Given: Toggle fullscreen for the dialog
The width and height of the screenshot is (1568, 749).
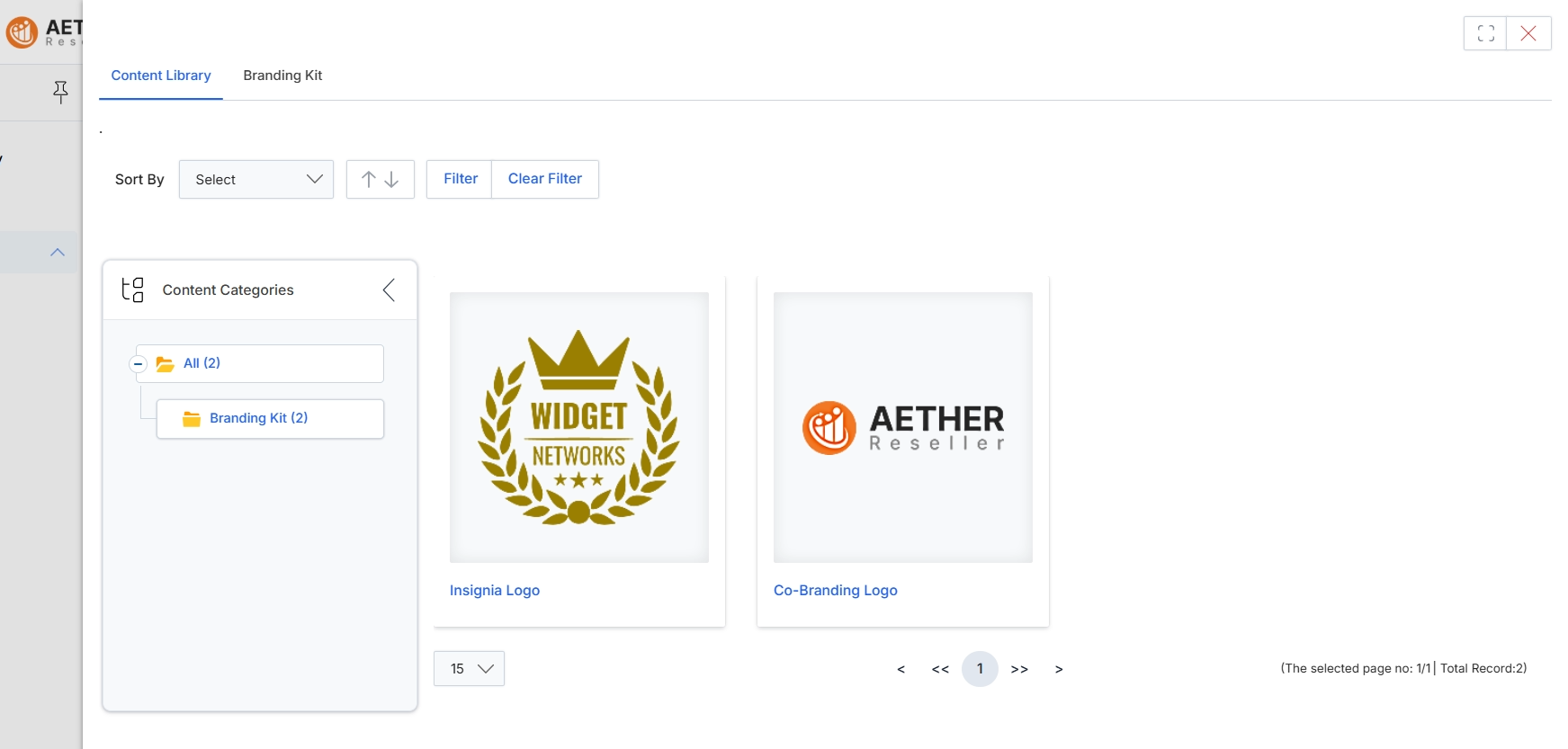Looking at the screenshot, I should tap(1485, 33).
